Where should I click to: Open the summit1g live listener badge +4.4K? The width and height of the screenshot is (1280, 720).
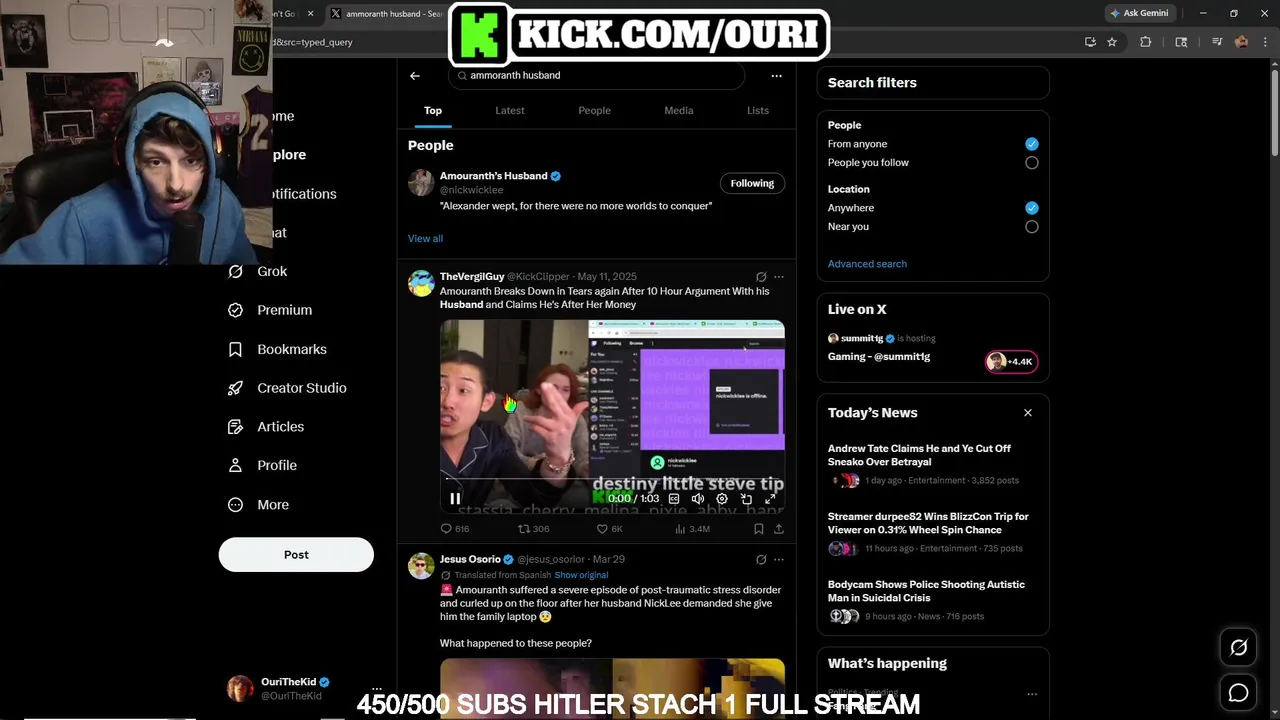coord(1011,362)
